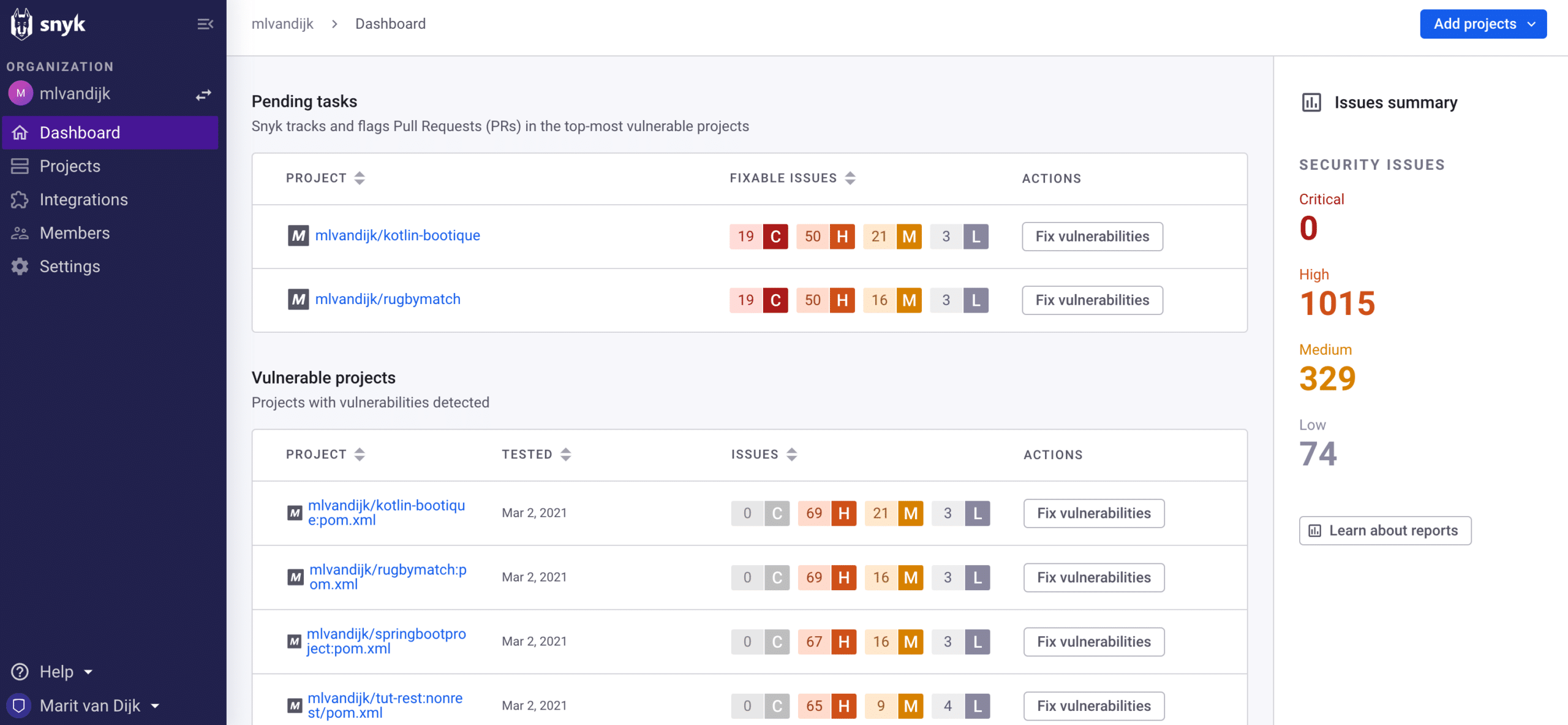
Task: Click the Low badge for pending kotlin-bootique
Action: tap(959, 237)
